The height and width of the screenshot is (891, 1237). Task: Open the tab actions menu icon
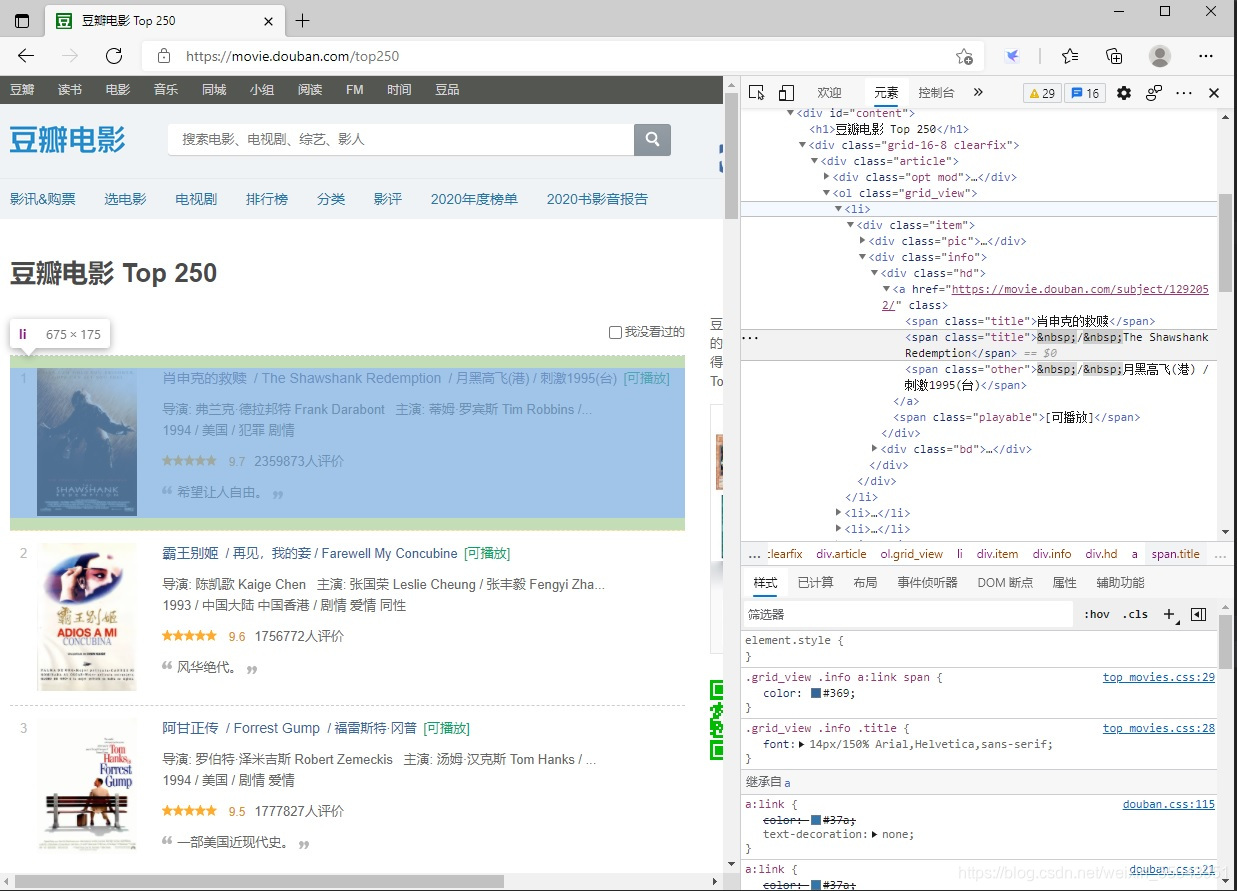pyautogui.click(x=22, y=20)
